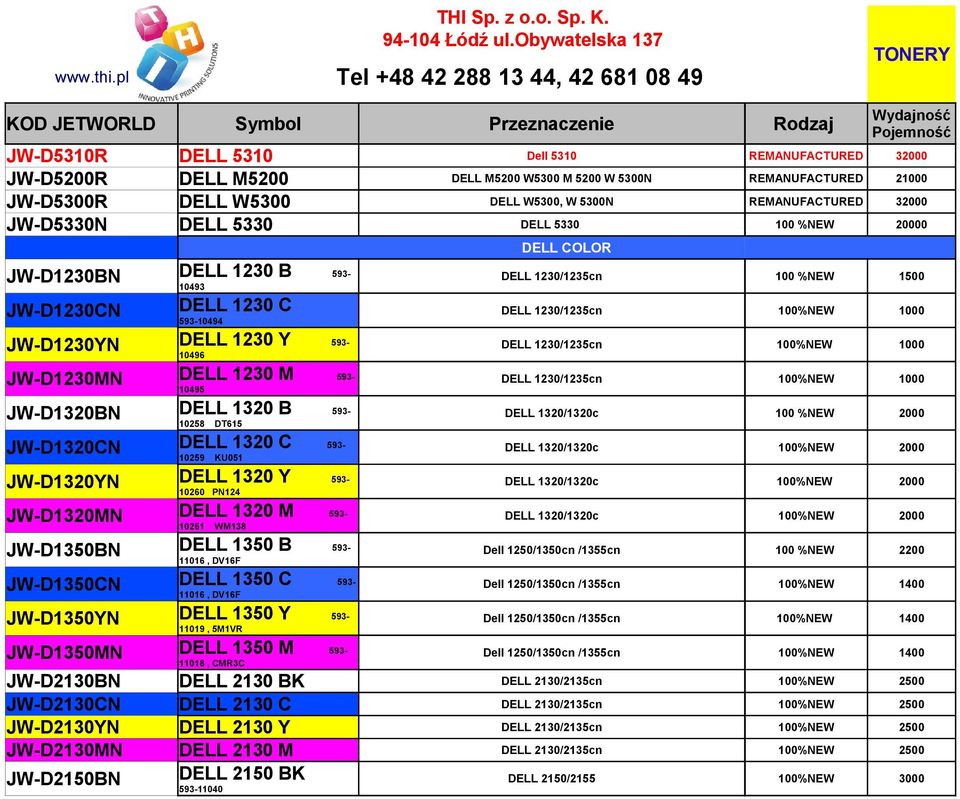Click the DELL 2130 Y symbol cell

coord(268,727)
